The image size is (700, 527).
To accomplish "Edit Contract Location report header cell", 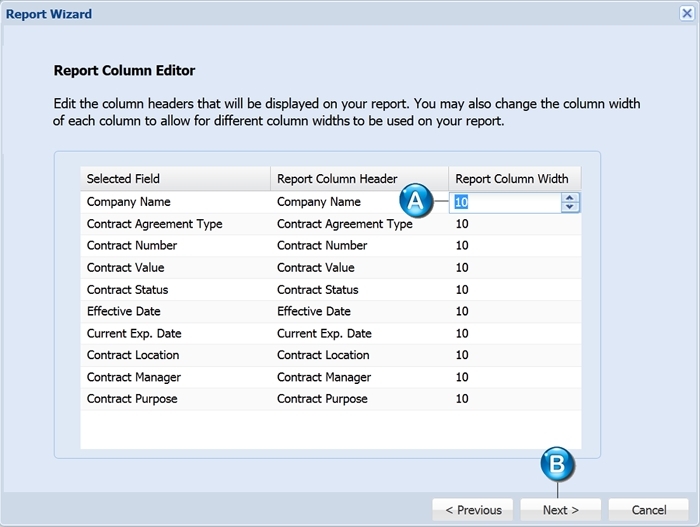I will click(x=359, y=355).
